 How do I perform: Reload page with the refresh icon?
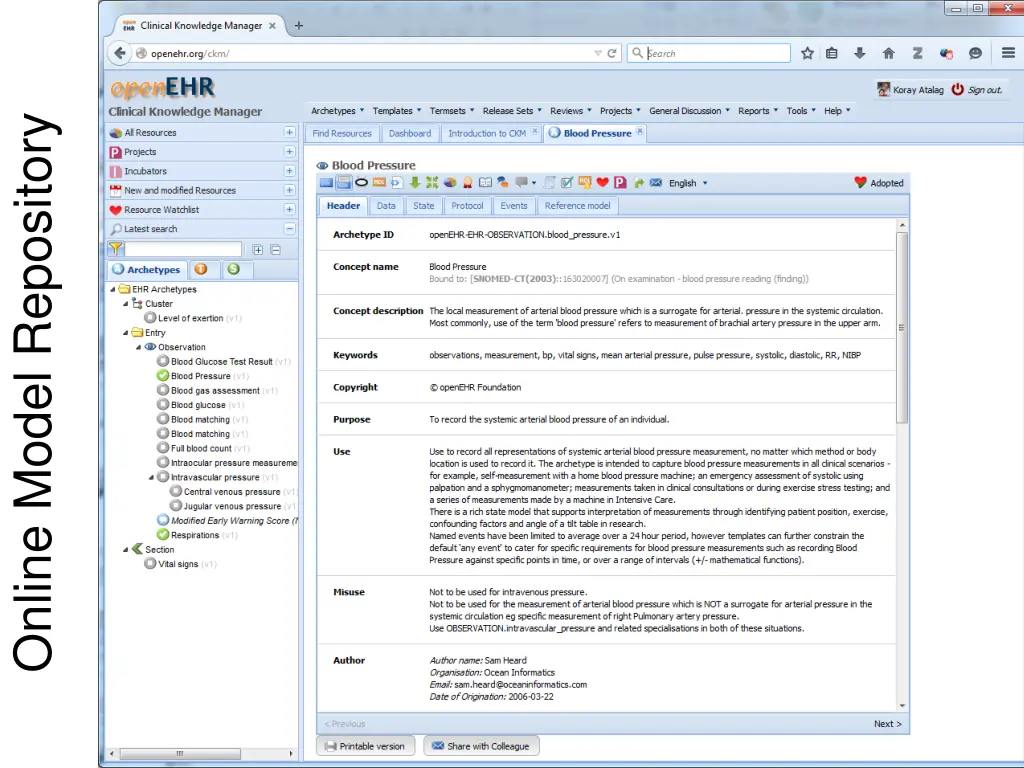tap(612, 54)
